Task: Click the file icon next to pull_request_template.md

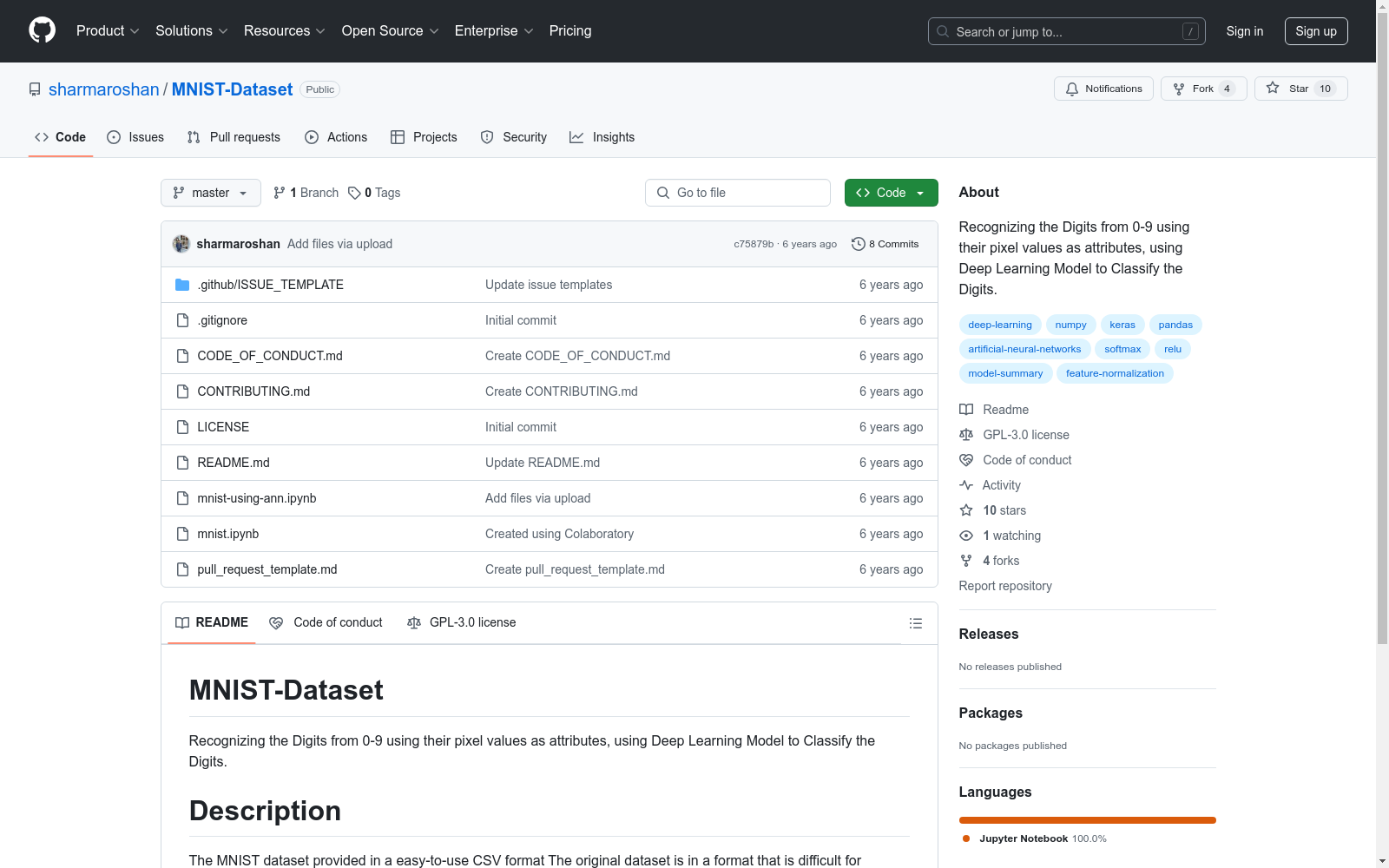Action: [x=182, y=569]
